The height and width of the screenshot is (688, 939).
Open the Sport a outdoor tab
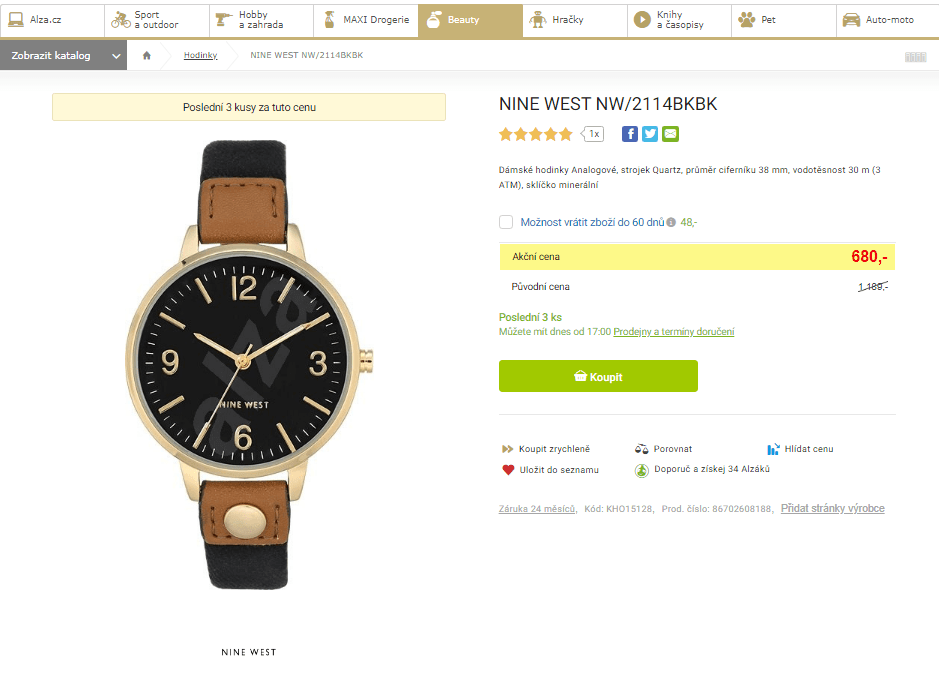157,20
